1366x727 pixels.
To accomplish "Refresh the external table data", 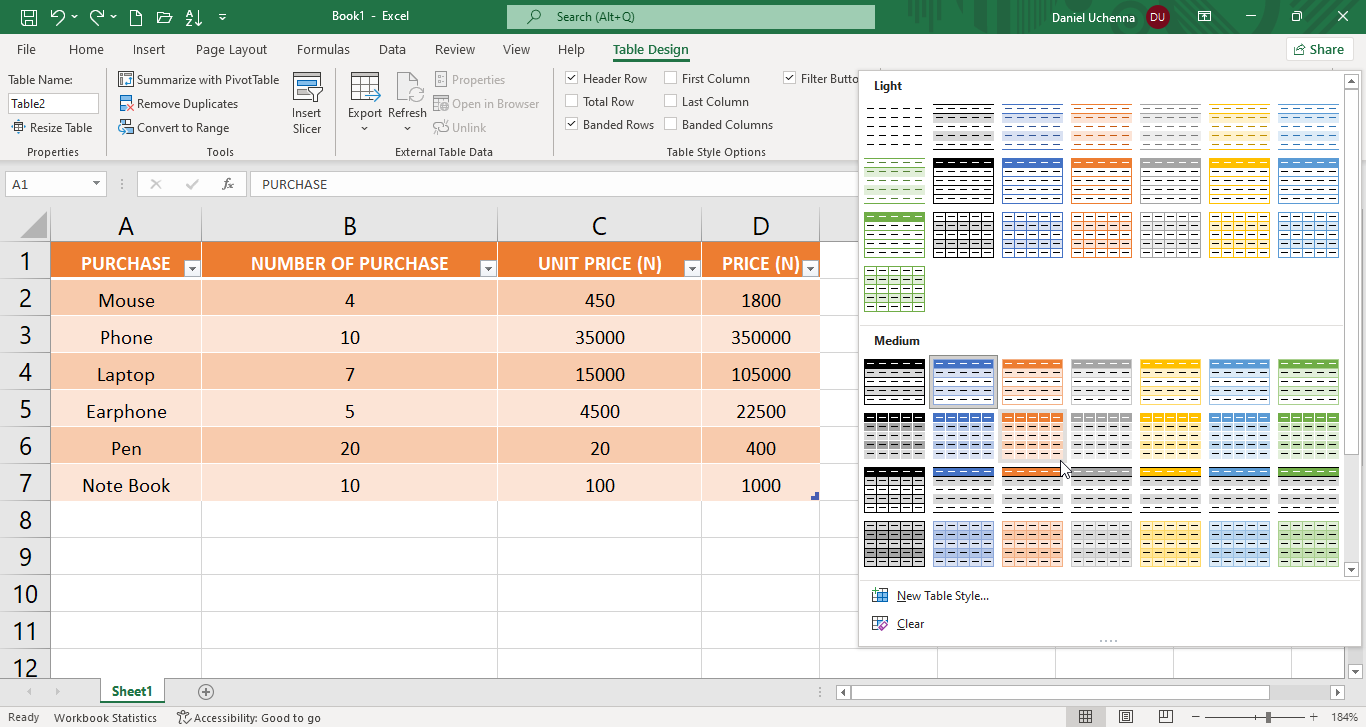I will 407,100.
